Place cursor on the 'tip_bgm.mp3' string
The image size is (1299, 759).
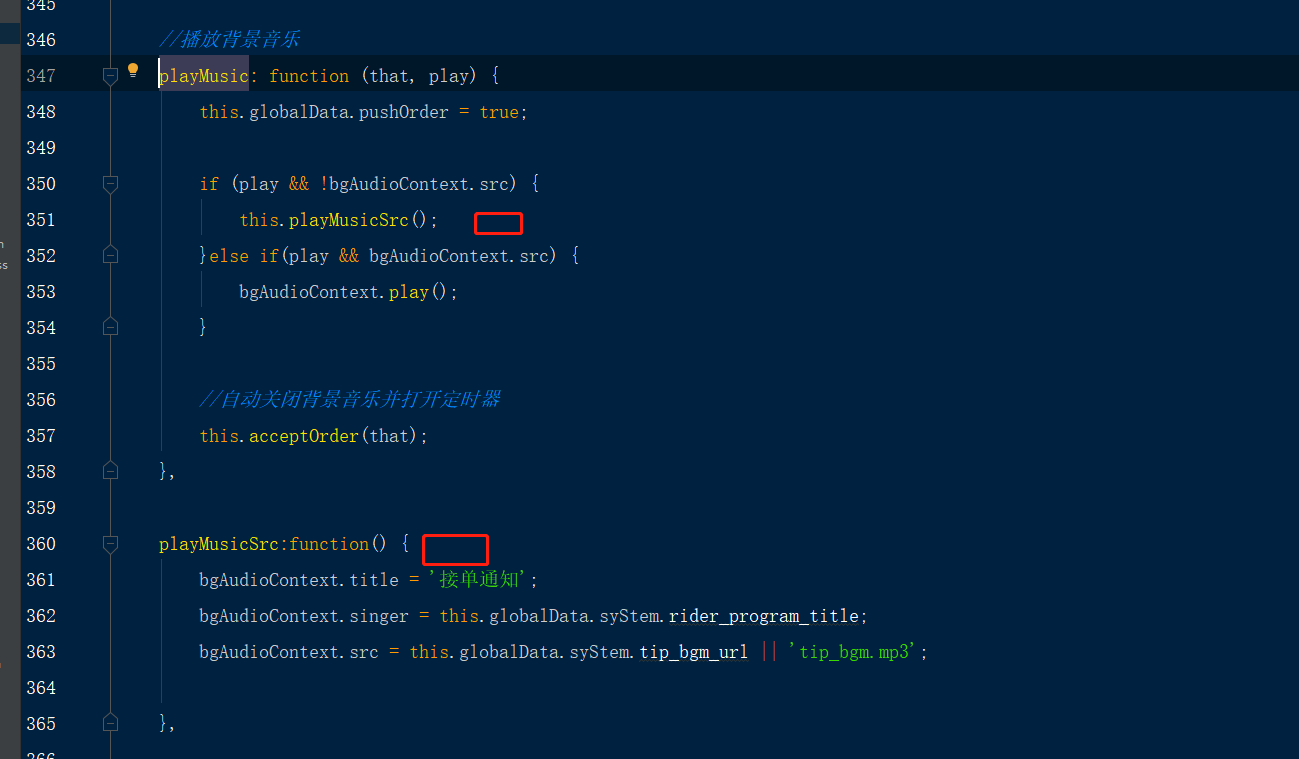point(857,652)
